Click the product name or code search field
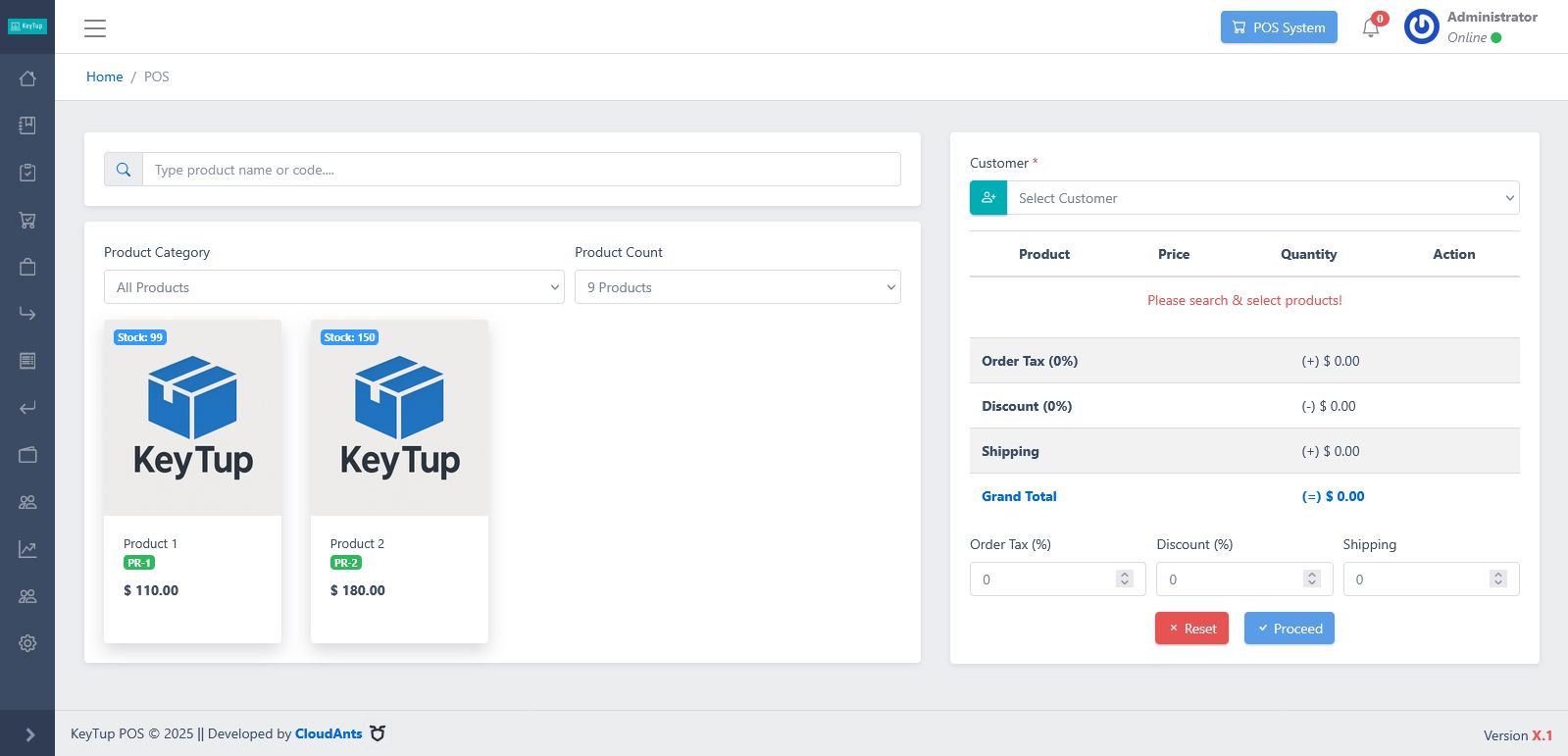1568x756 pixels. 522,170
